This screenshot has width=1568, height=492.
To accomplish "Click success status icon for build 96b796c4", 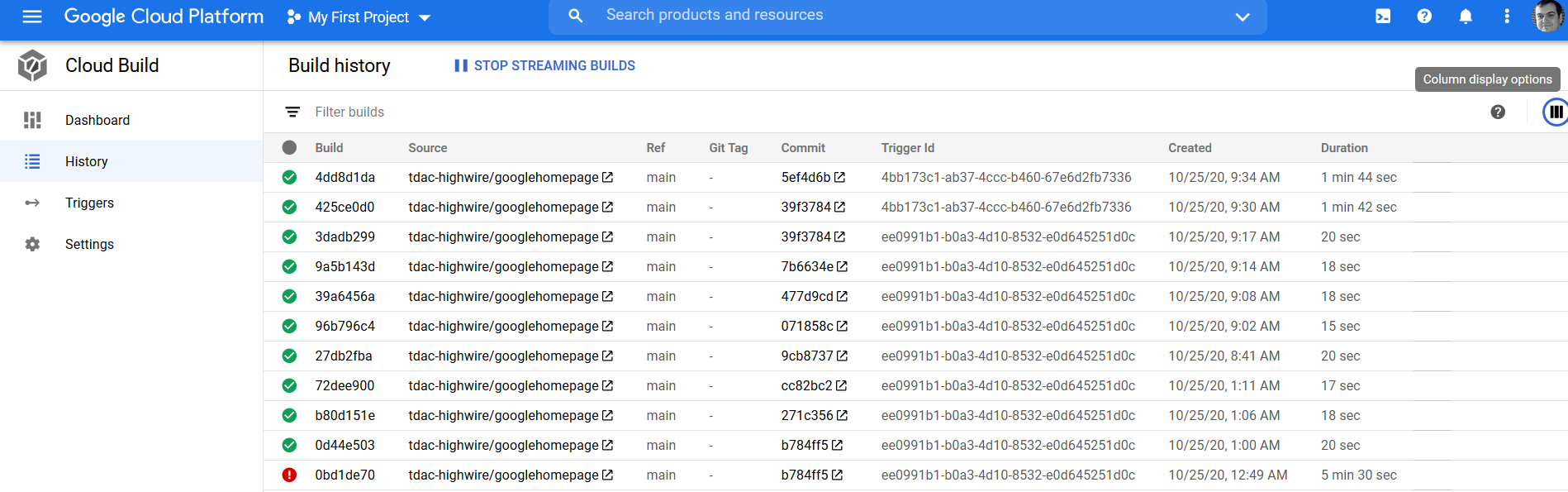I will tap(289, 326).
